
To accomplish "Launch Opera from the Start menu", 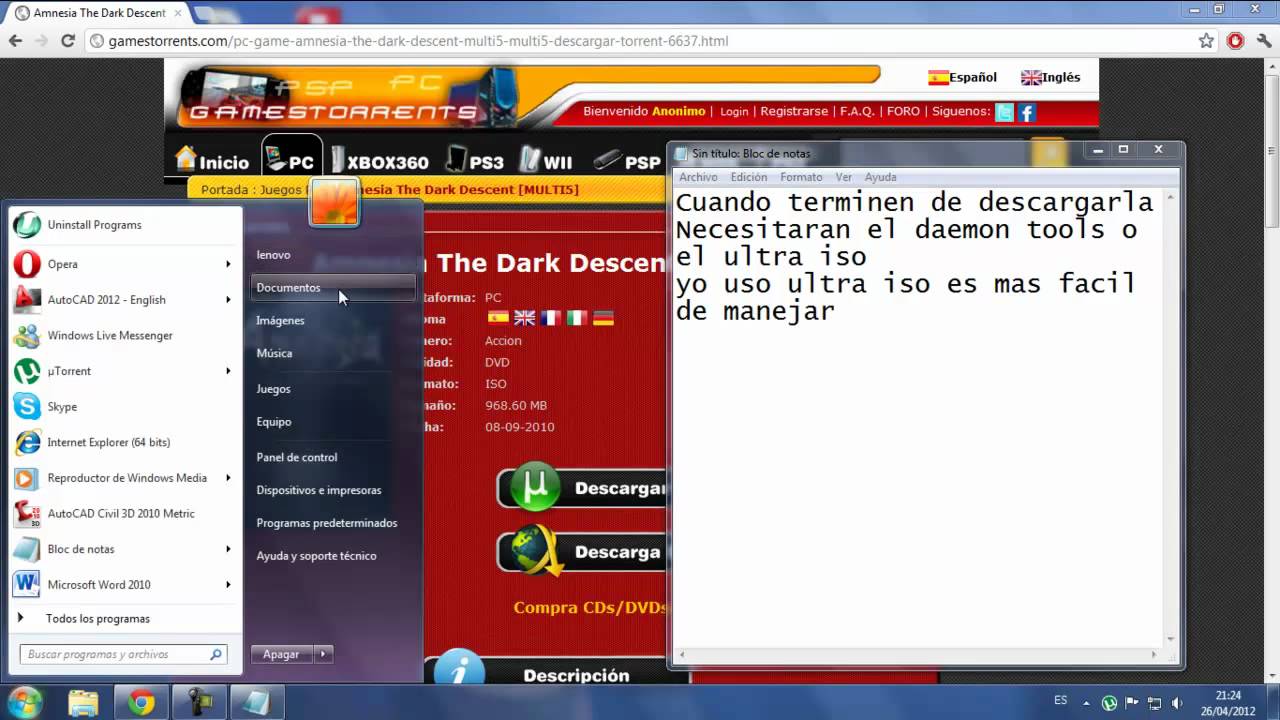I will coord(126,264).
